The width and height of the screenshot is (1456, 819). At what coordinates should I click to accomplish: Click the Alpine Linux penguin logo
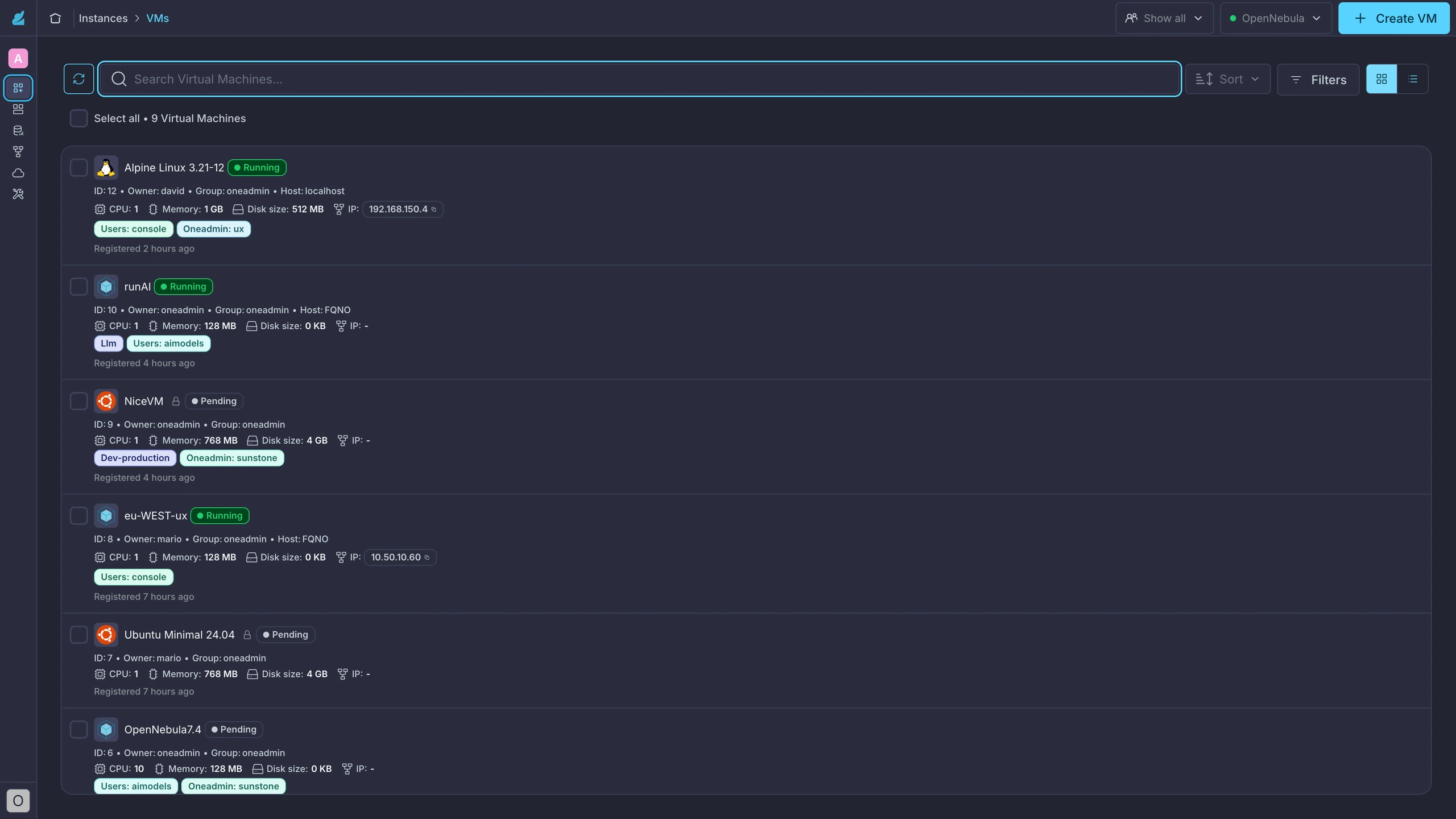point(106,167)
